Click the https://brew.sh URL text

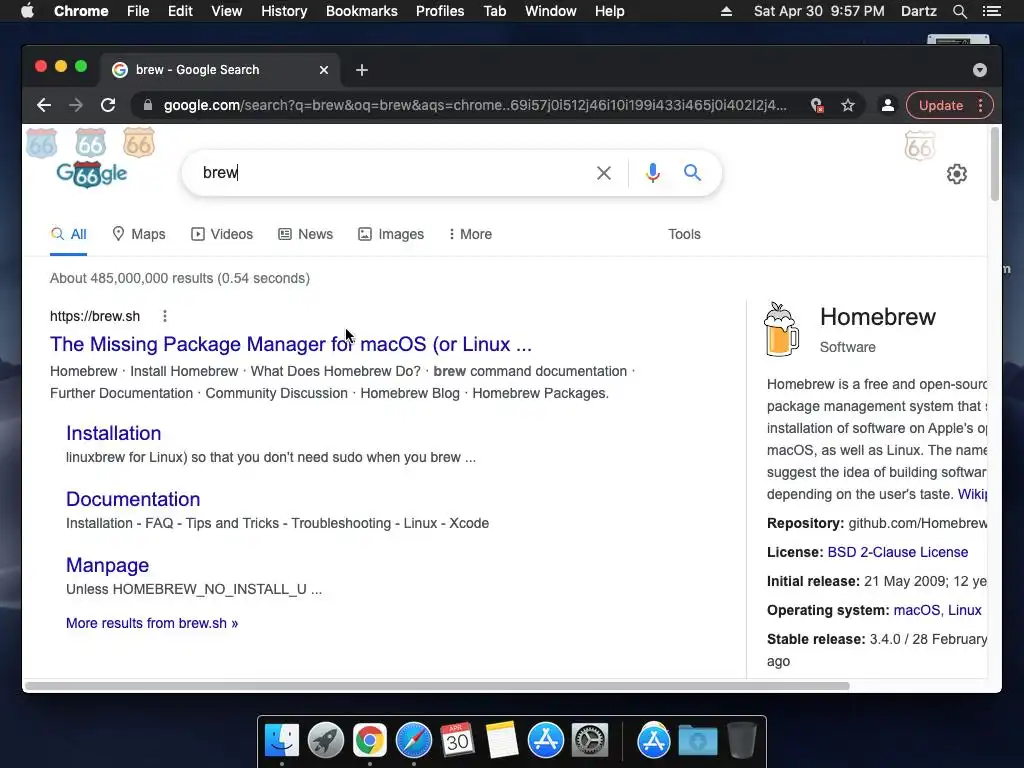pyautogui.click(x=95, y=316)
